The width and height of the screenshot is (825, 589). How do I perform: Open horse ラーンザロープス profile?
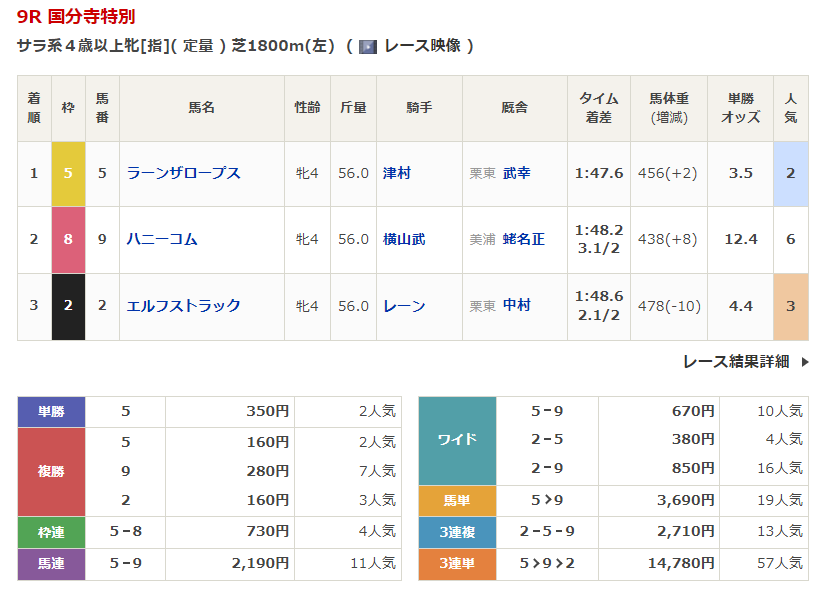(x=183, y=173)
